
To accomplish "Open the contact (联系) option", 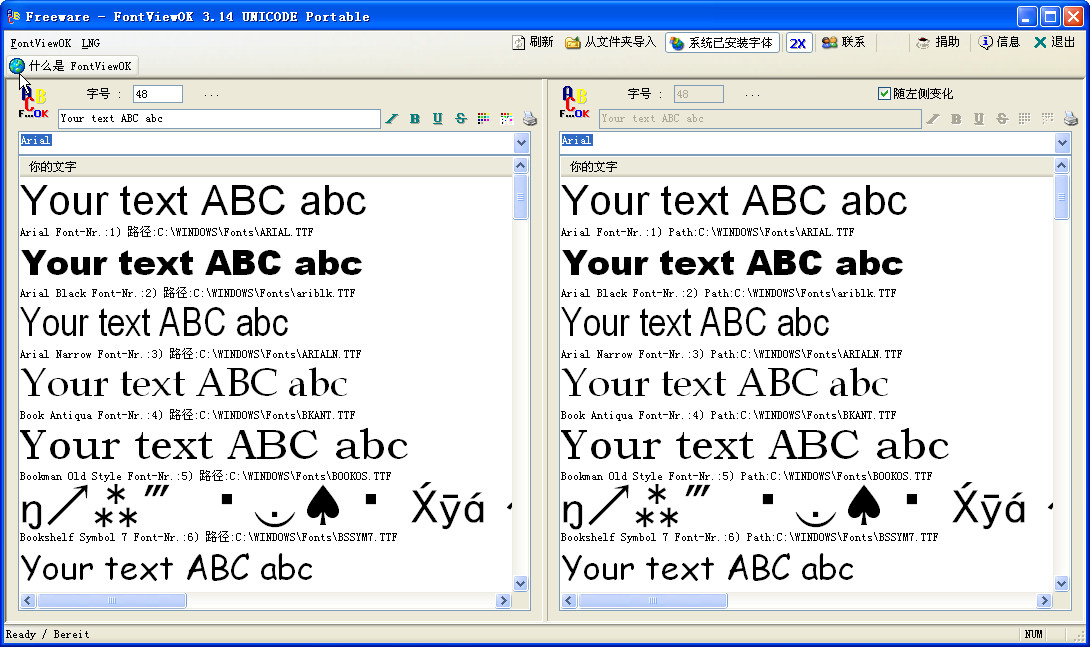I will click(843, 42).
